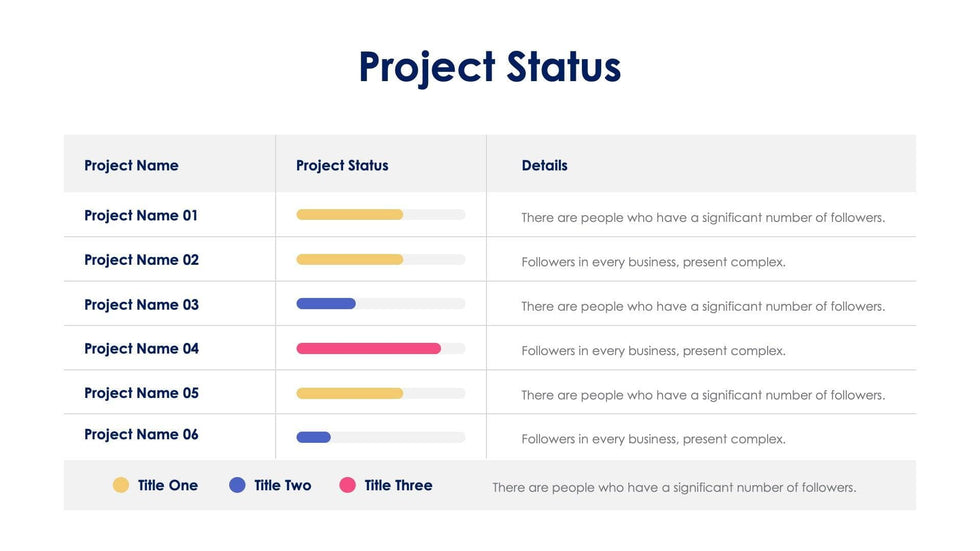Click the Title One legend label

pyautogui.click(x=168, y=486)
